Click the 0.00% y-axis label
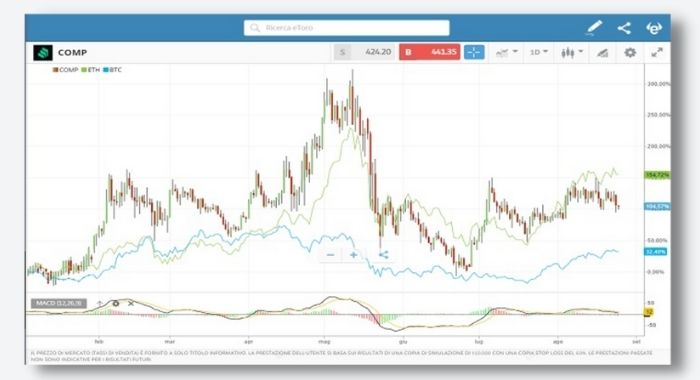Image resolution: width=700 pixels, height=380 pixels. [x=656, y=271]
